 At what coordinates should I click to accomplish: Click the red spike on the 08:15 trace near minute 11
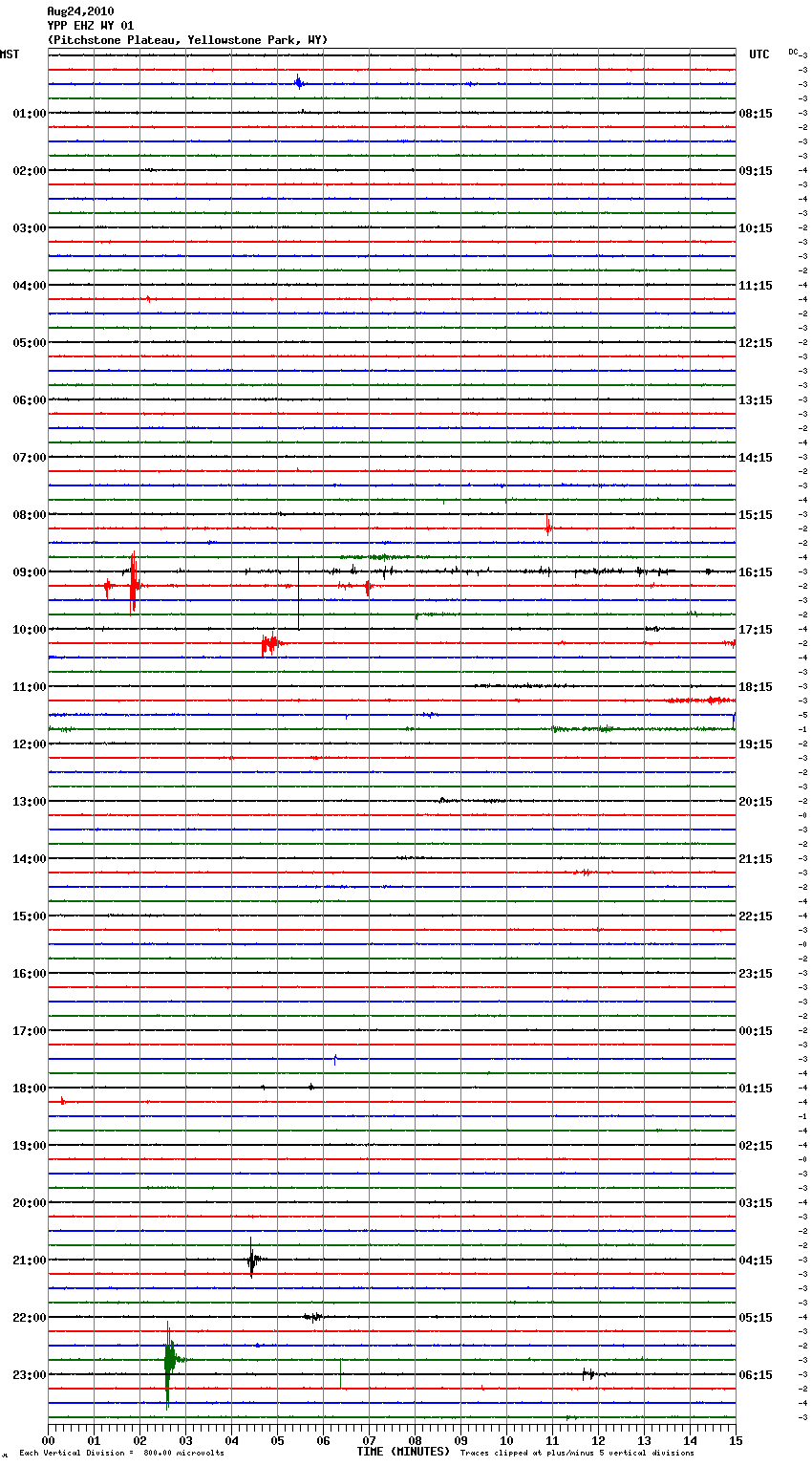click(x=547, y=524)
